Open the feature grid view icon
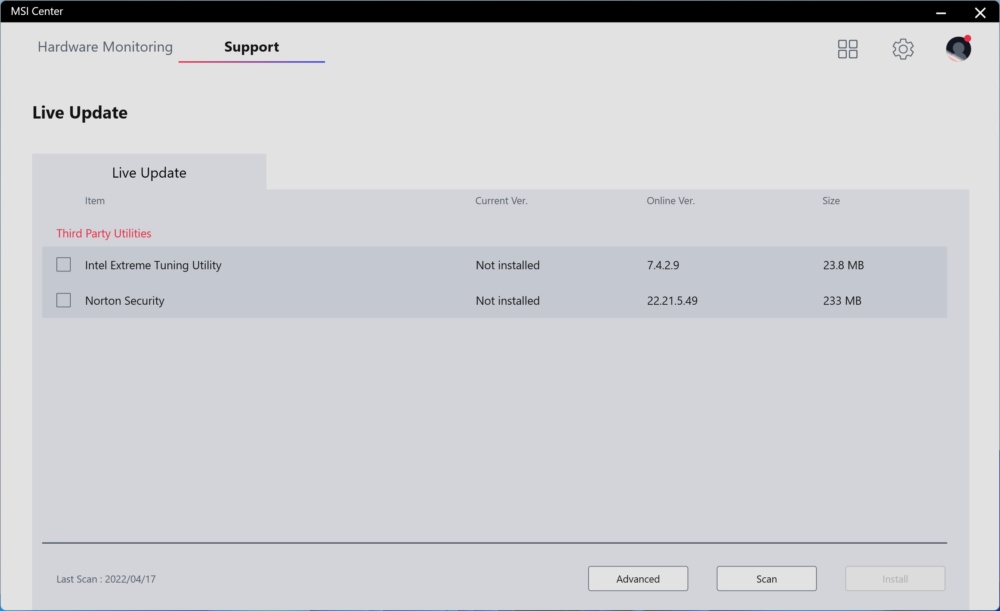The height and width of the screenshot is (611, 1000). 848,49
